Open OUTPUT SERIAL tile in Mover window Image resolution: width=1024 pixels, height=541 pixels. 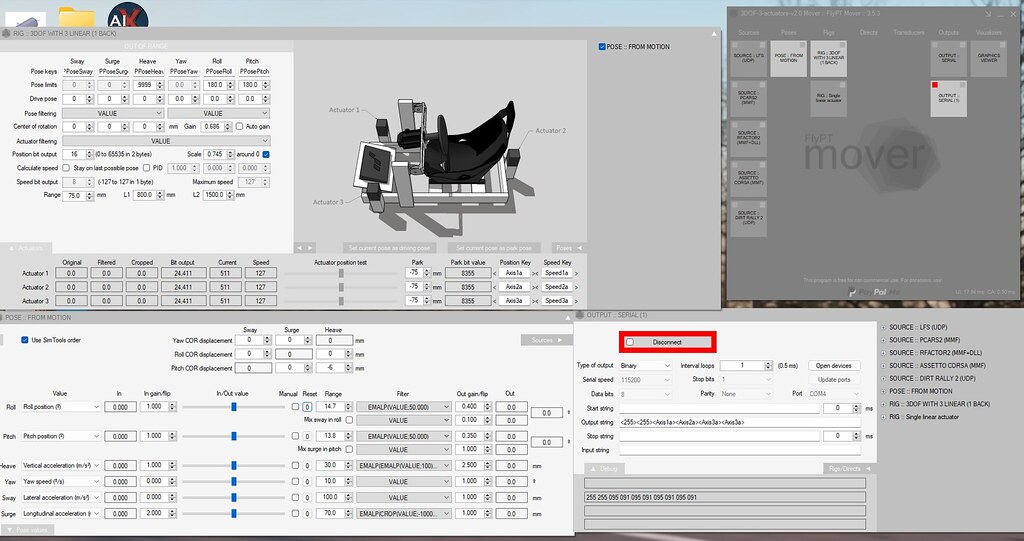948,59
